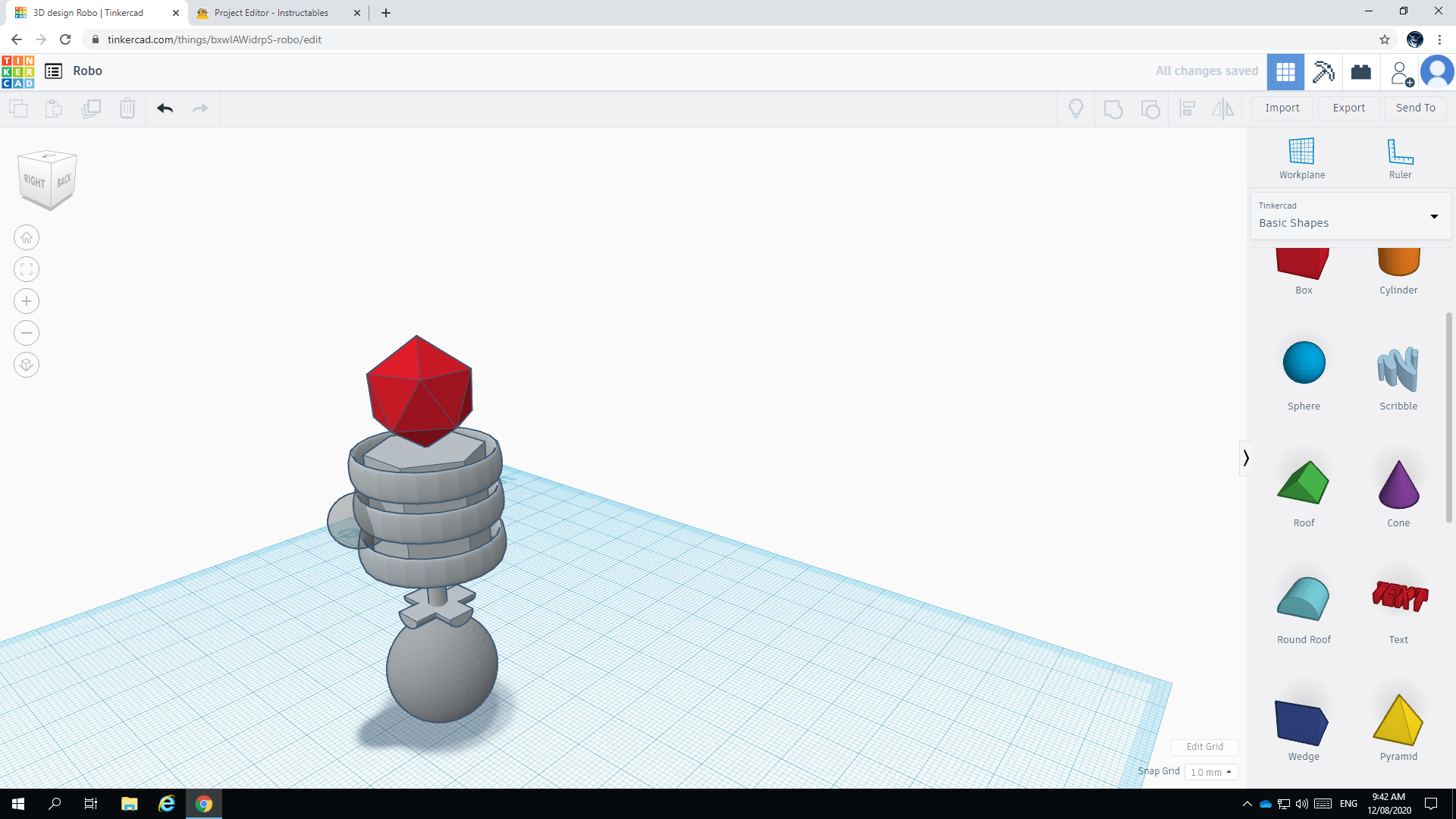Click the Copy icon in the toolbar

[x=18, y=108]
